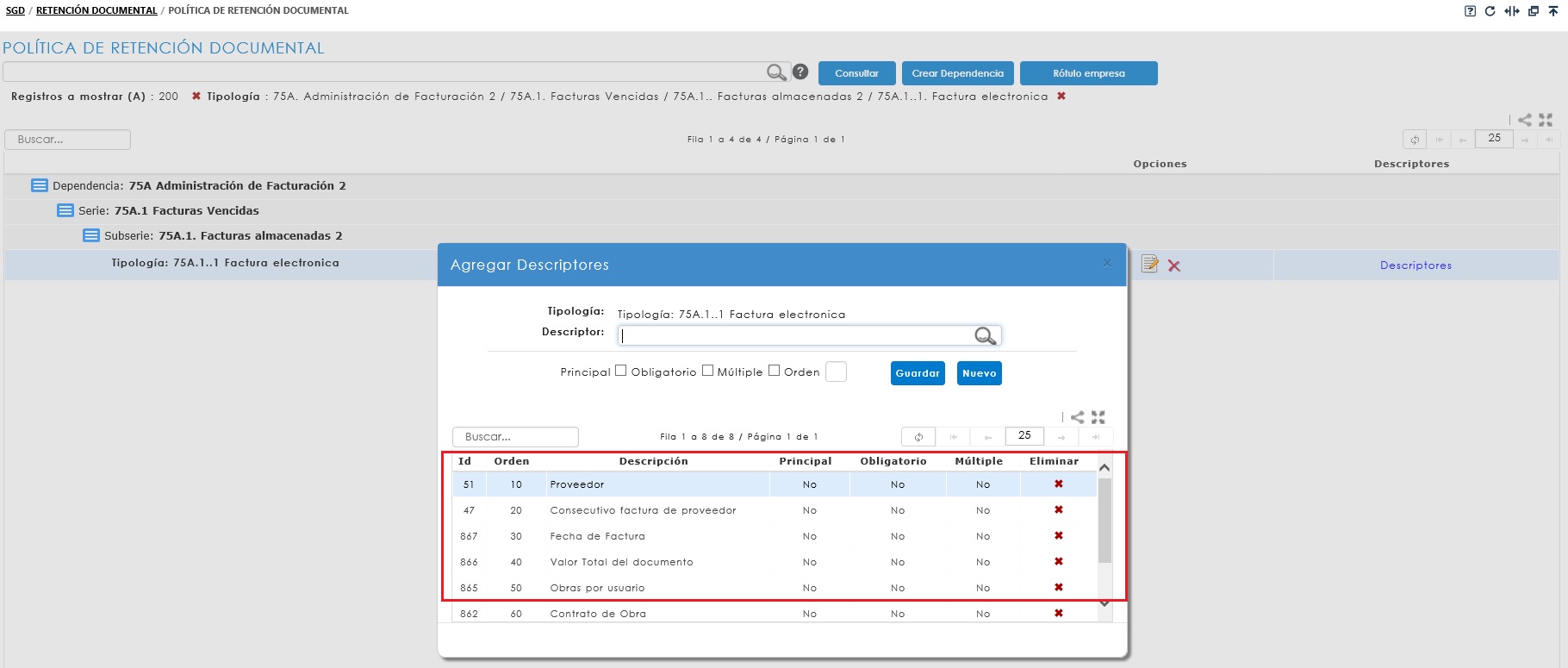This screenshot has width=1568, height=668.
Task: Click the Nuevo button in dialog
Action: pyautogui.click(x=979, y=373)
